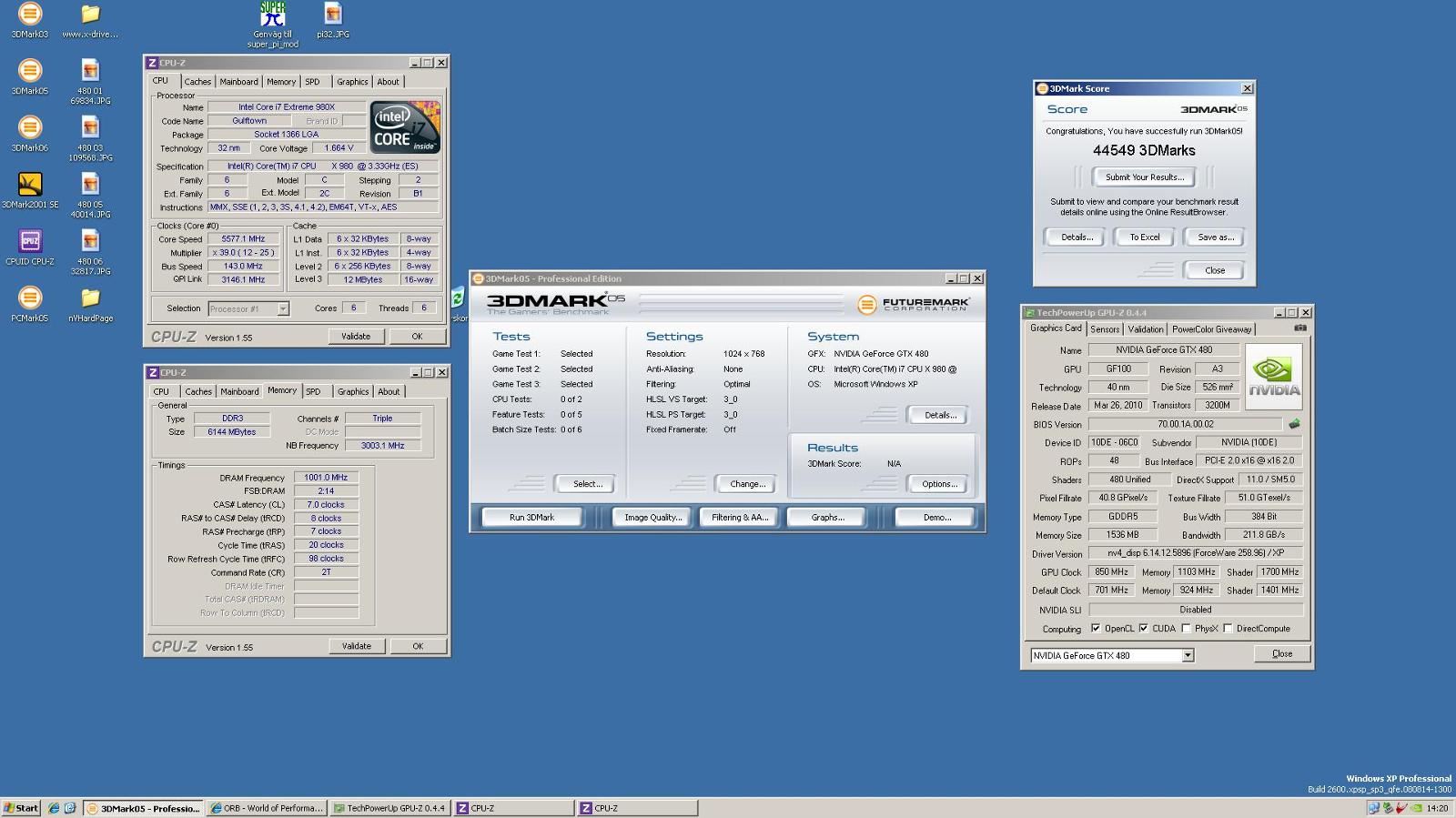Open the Validation tab in GPU-Z
This screenshot has width=1456, height=818.
(x=1145, y=329)
